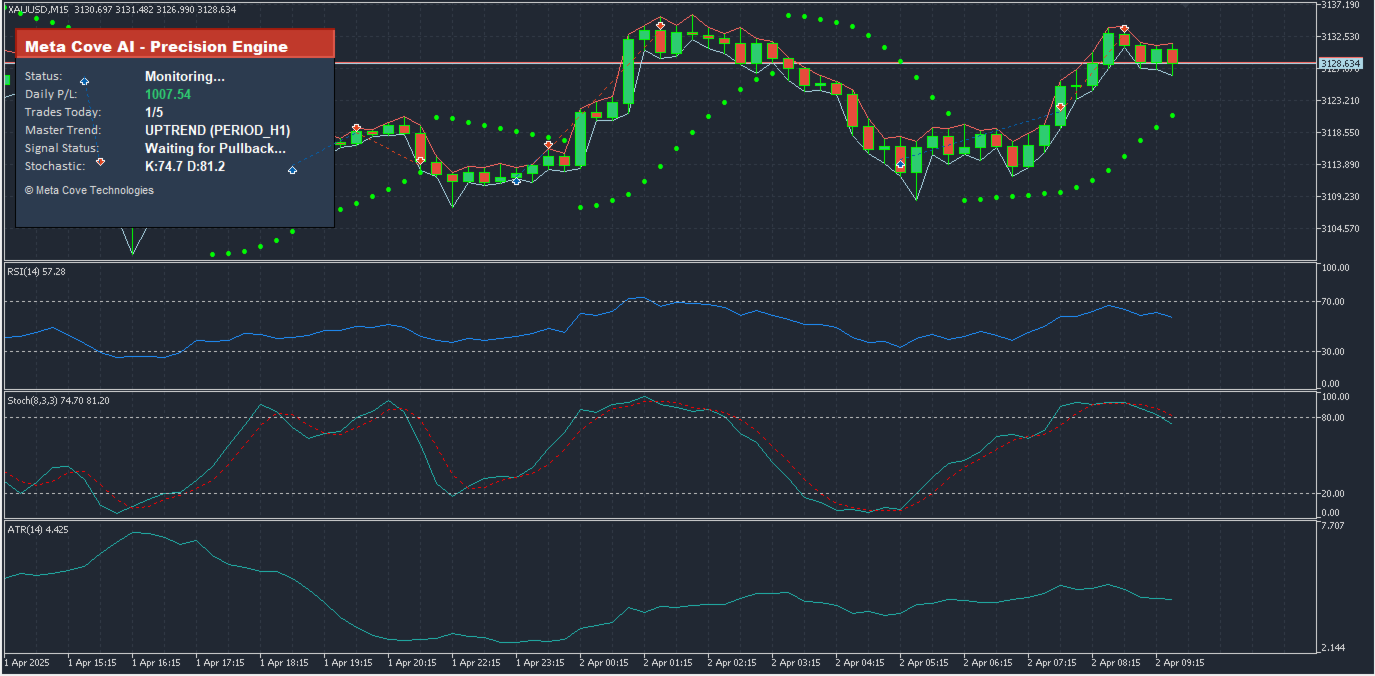Click the 1 Apr 15:15 time label
This screenshot has width=1375, height=676.
tap(93, 662)
